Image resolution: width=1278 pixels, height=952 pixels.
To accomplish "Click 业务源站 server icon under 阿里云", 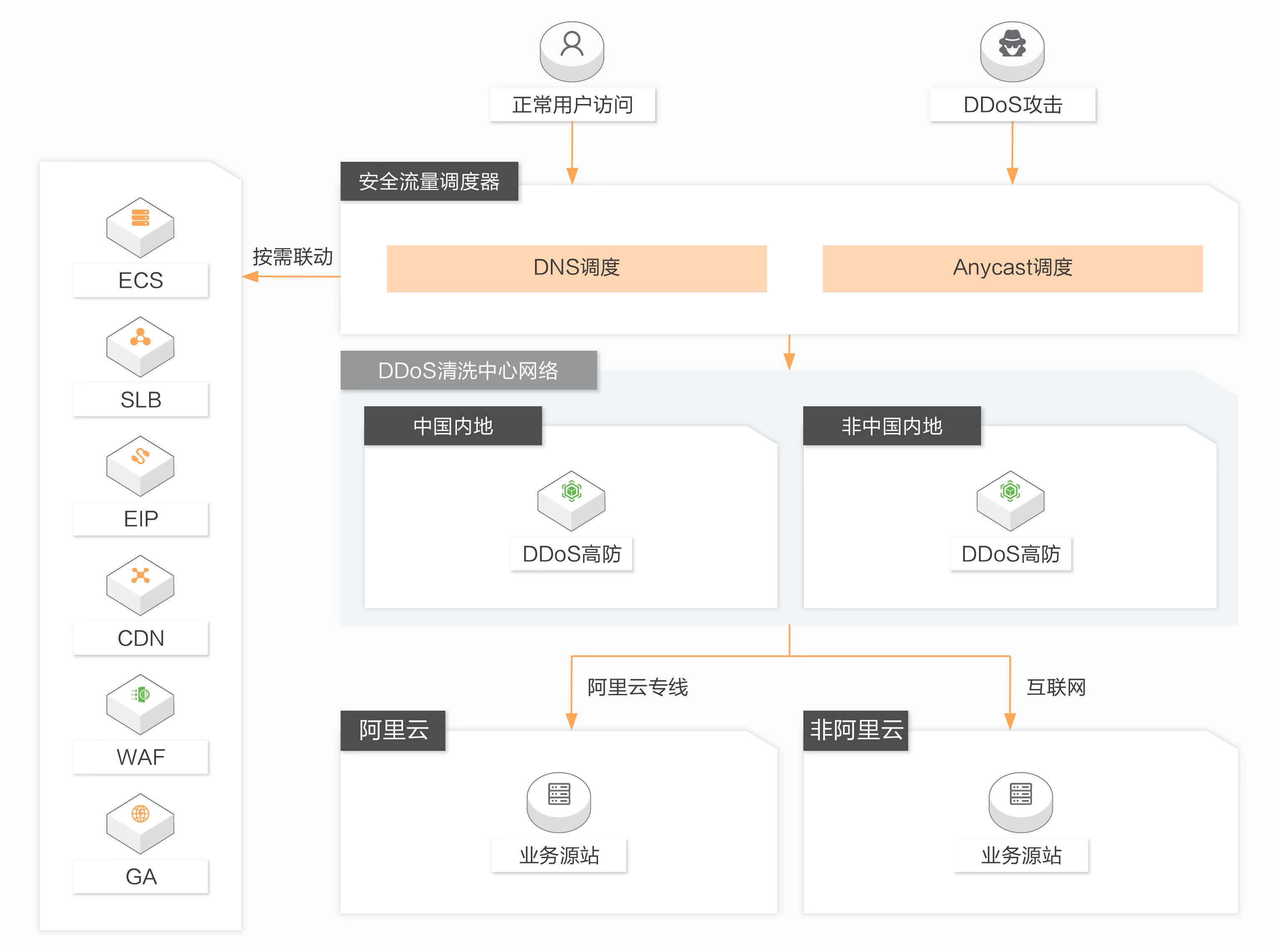I will point(558,801).
